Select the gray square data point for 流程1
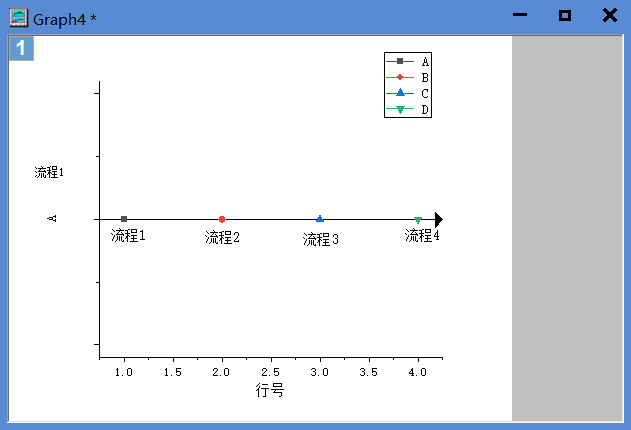631x430 pixels. (x=124, y=219)
